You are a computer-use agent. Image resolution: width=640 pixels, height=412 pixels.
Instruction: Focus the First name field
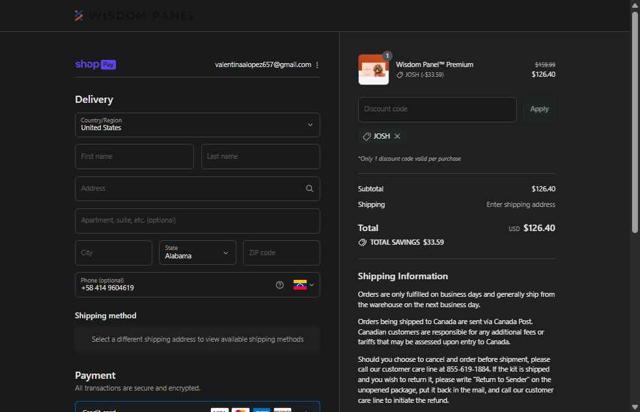pos(134,156)
